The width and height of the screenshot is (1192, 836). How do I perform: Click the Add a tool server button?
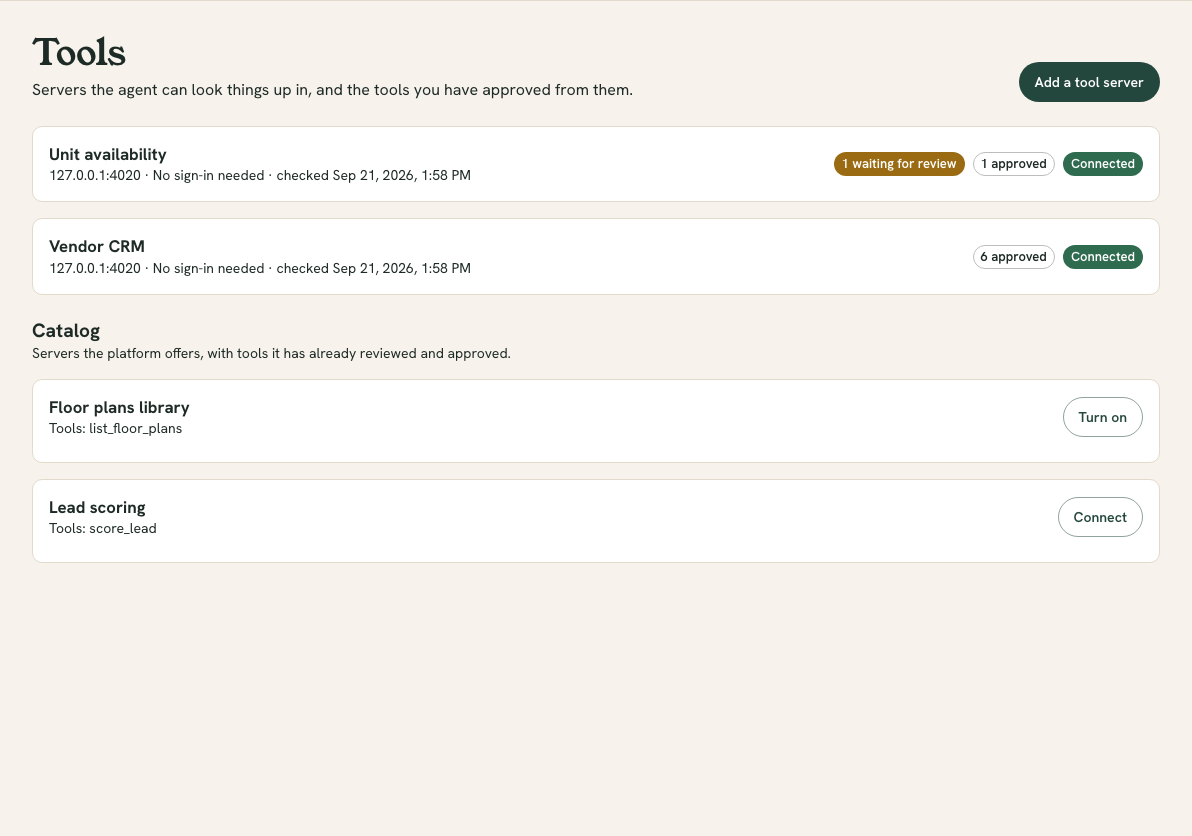(1089, 82)
